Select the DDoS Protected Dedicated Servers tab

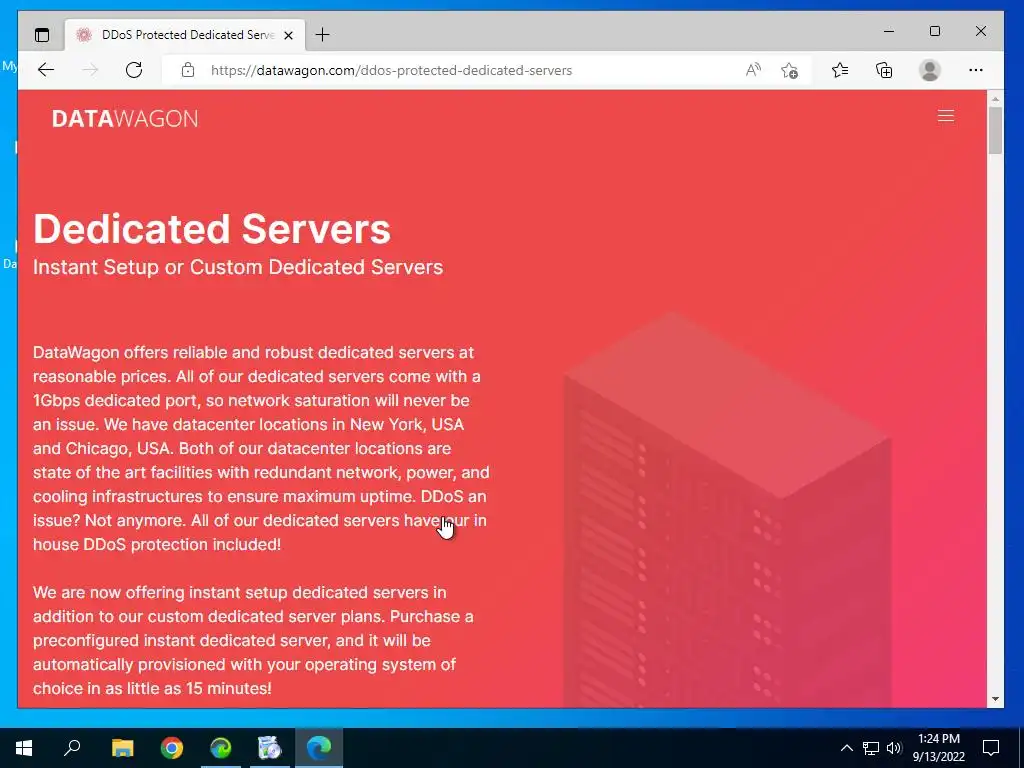(x=184, y=35)
